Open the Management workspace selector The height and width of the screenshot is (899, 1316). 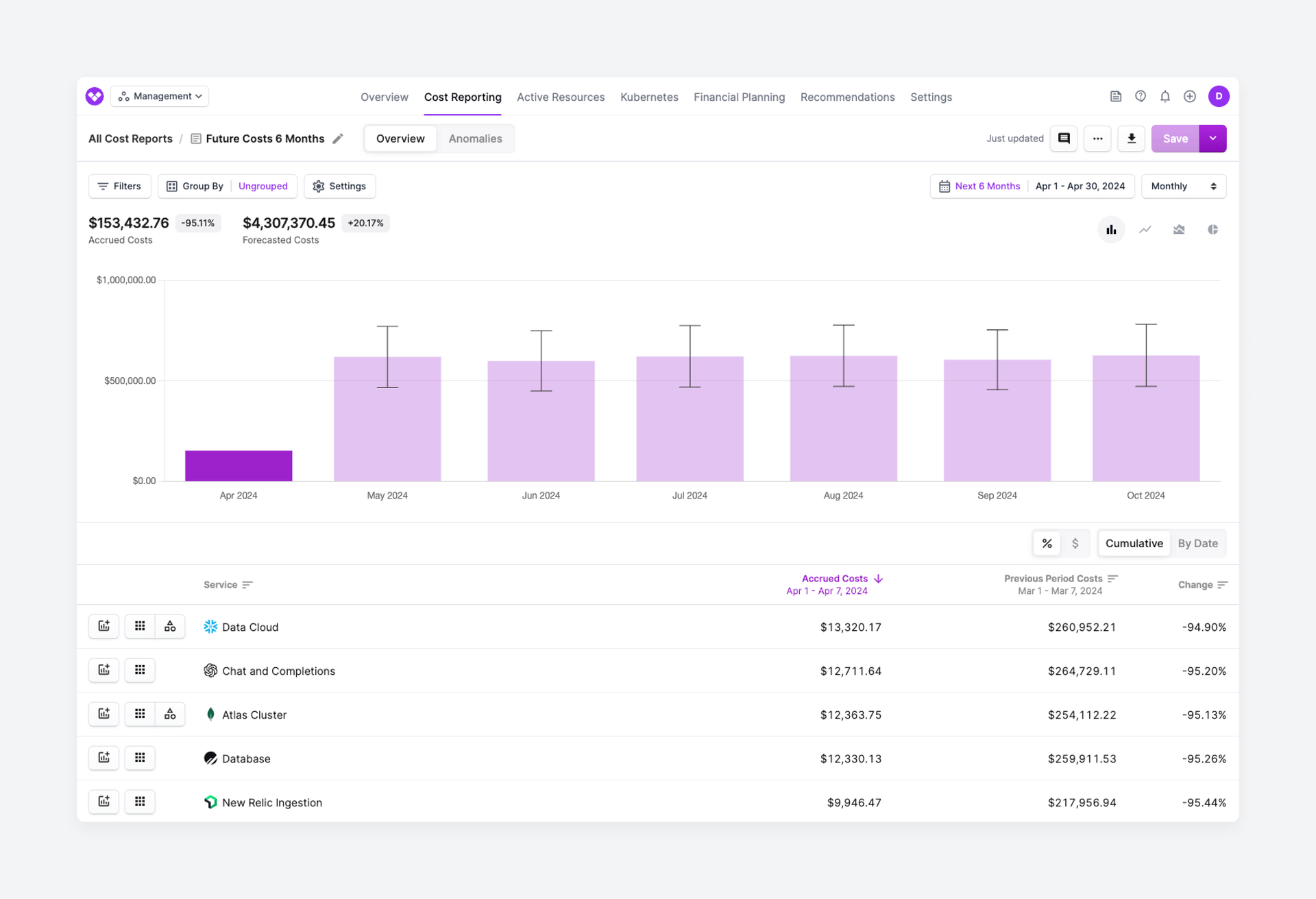(x=159, y=96)
